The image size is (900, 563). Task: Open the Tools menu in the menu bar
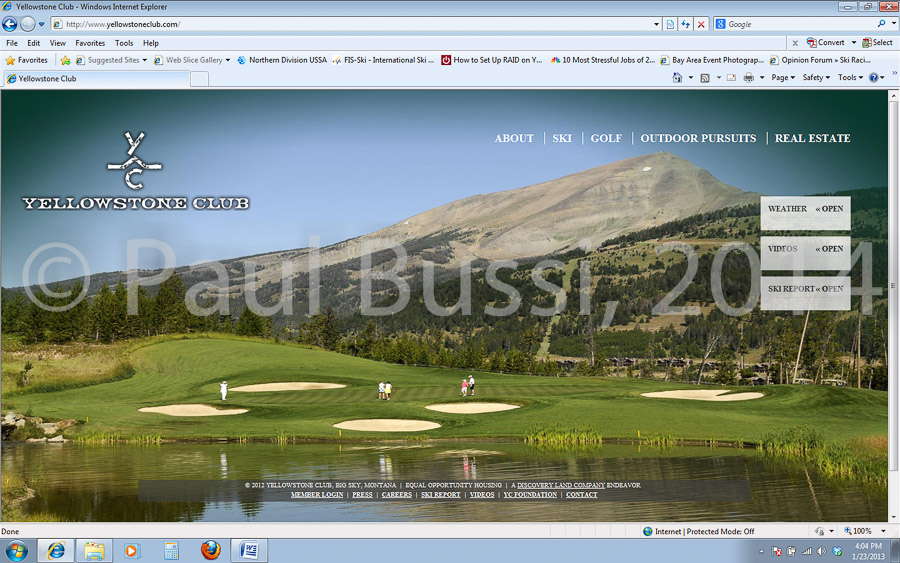tap(123, 43)
